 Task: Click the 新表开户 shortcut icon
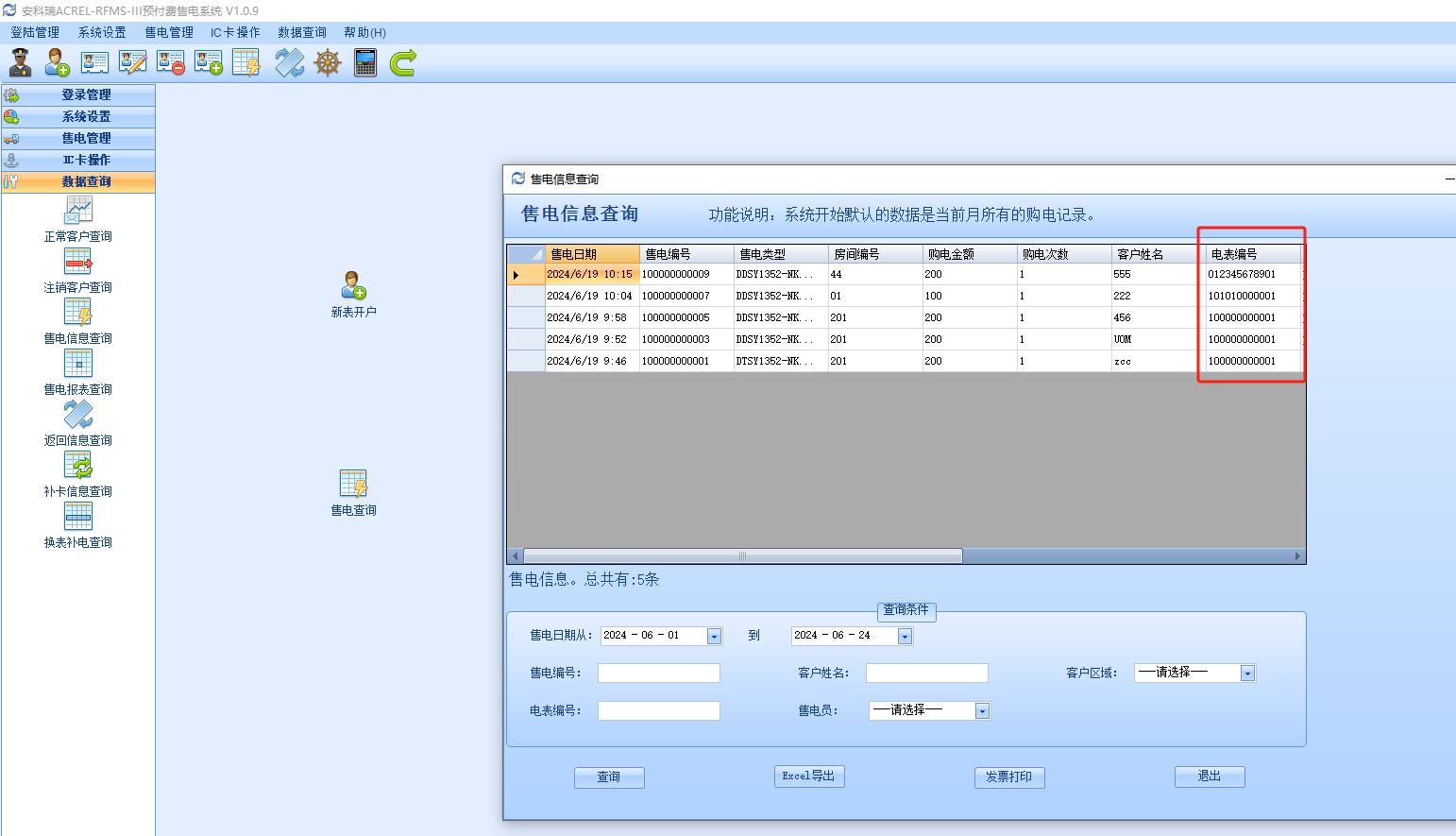[x=354, y=286]
